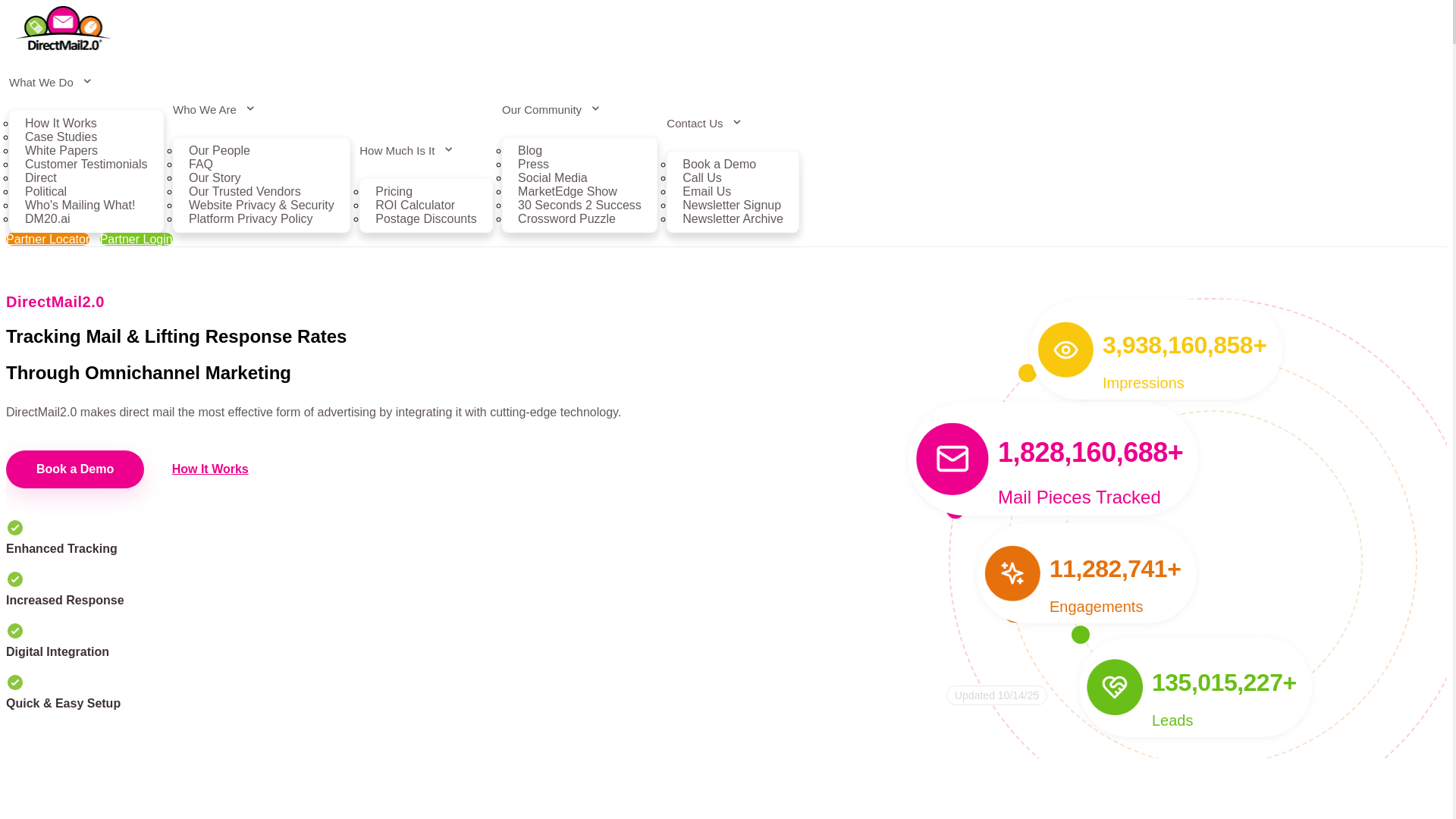Open the How Much Is It menu
Screen dimensions: 1456x819
point(397,150)
